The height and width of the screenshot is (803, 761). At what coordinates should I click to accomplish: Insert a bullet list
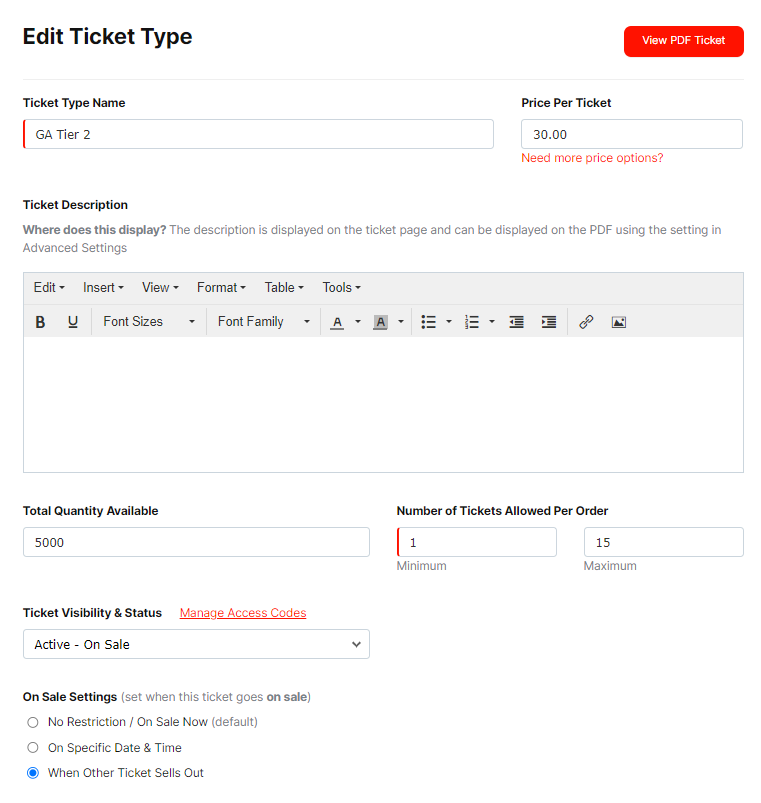coord(429,322)
